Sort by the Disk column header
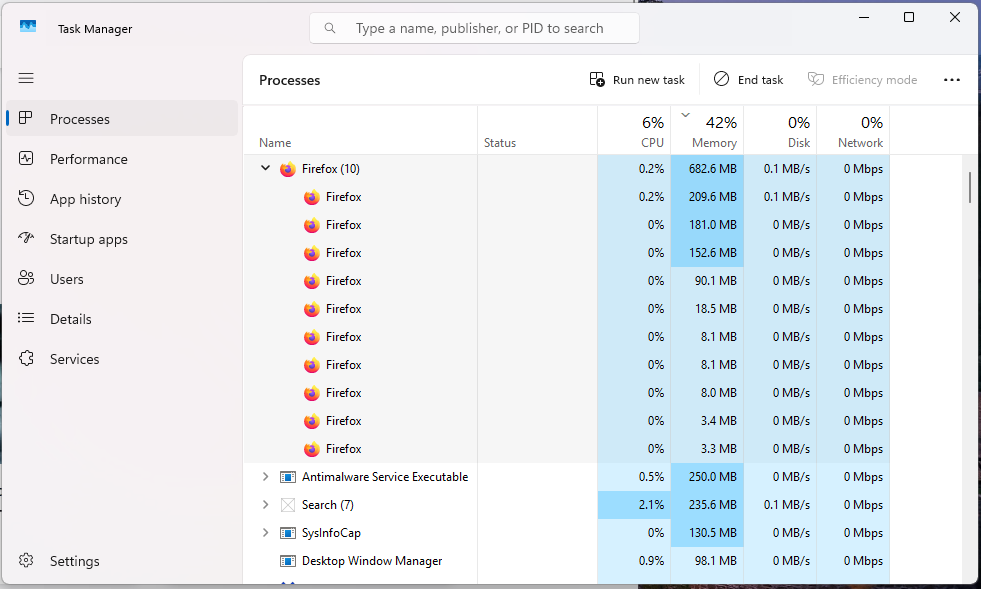981x589 pixels. [780, 130]
